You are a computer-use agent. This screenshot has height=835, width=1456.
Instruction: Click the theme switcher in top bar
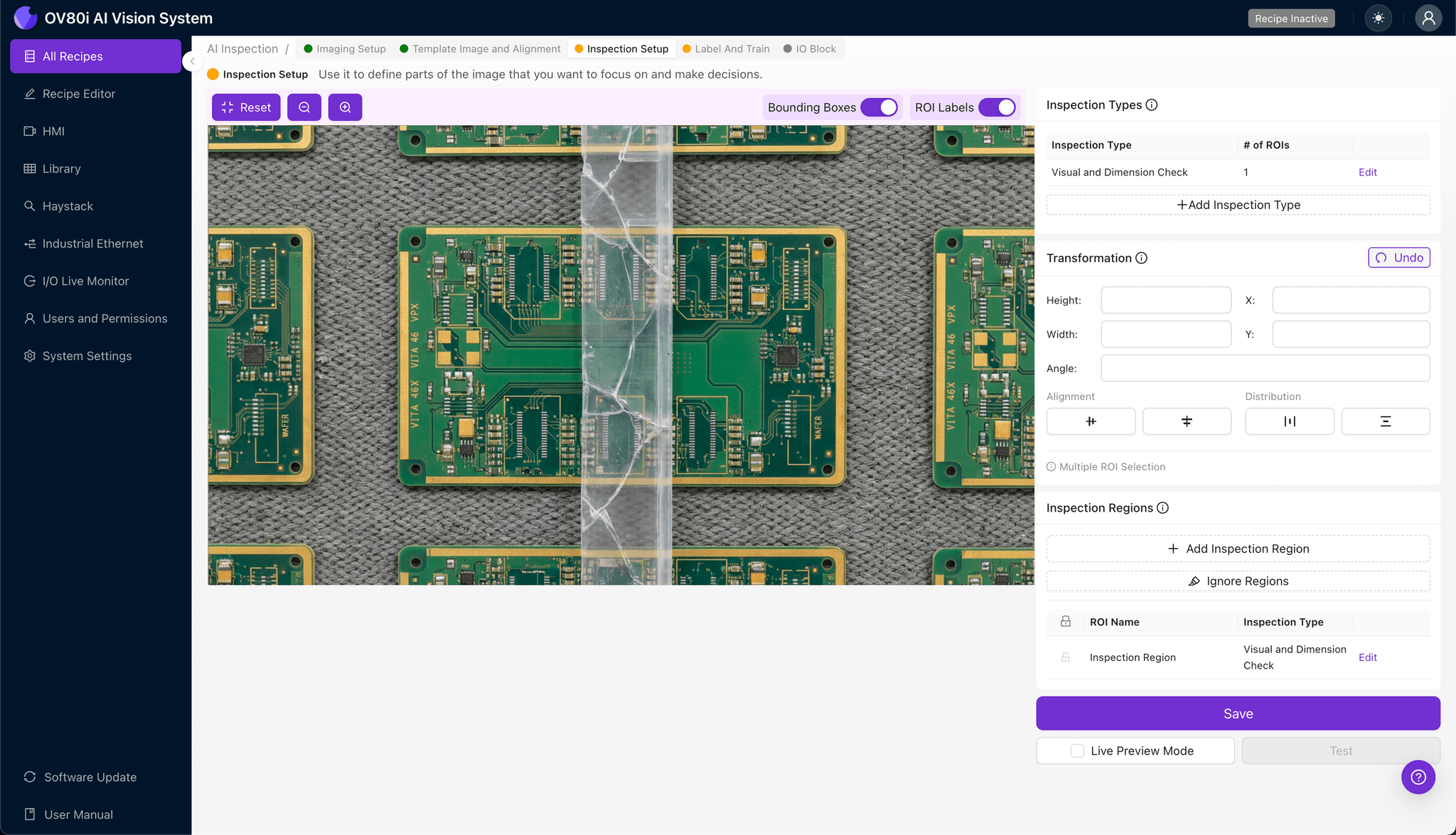click(1379, 18)
